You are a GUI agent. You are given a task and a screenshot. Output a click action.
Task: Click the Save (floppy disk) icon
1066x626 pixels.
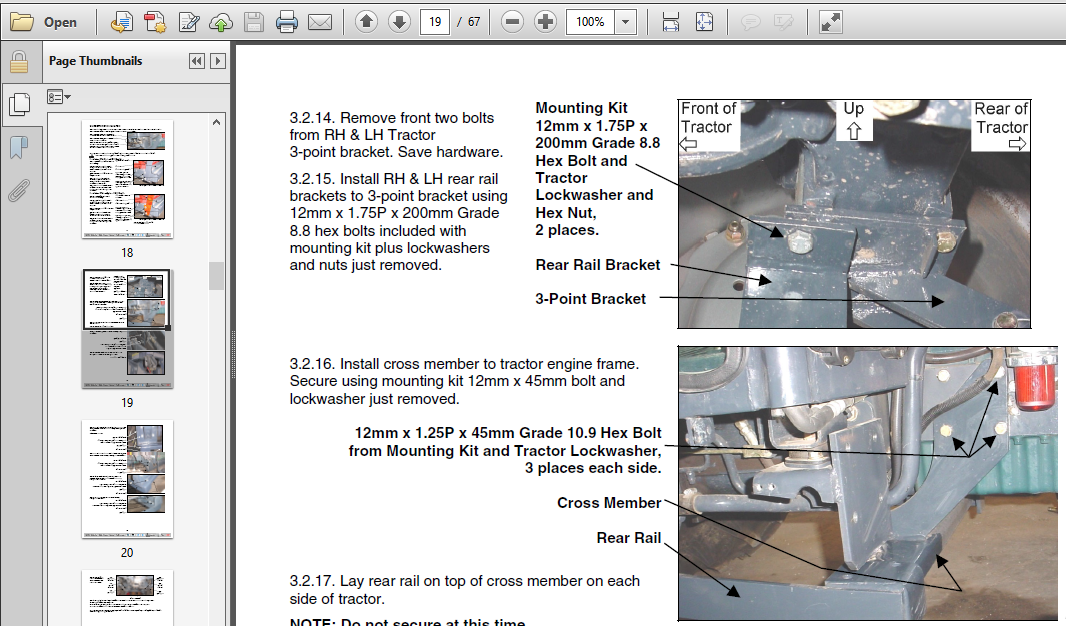254,22
